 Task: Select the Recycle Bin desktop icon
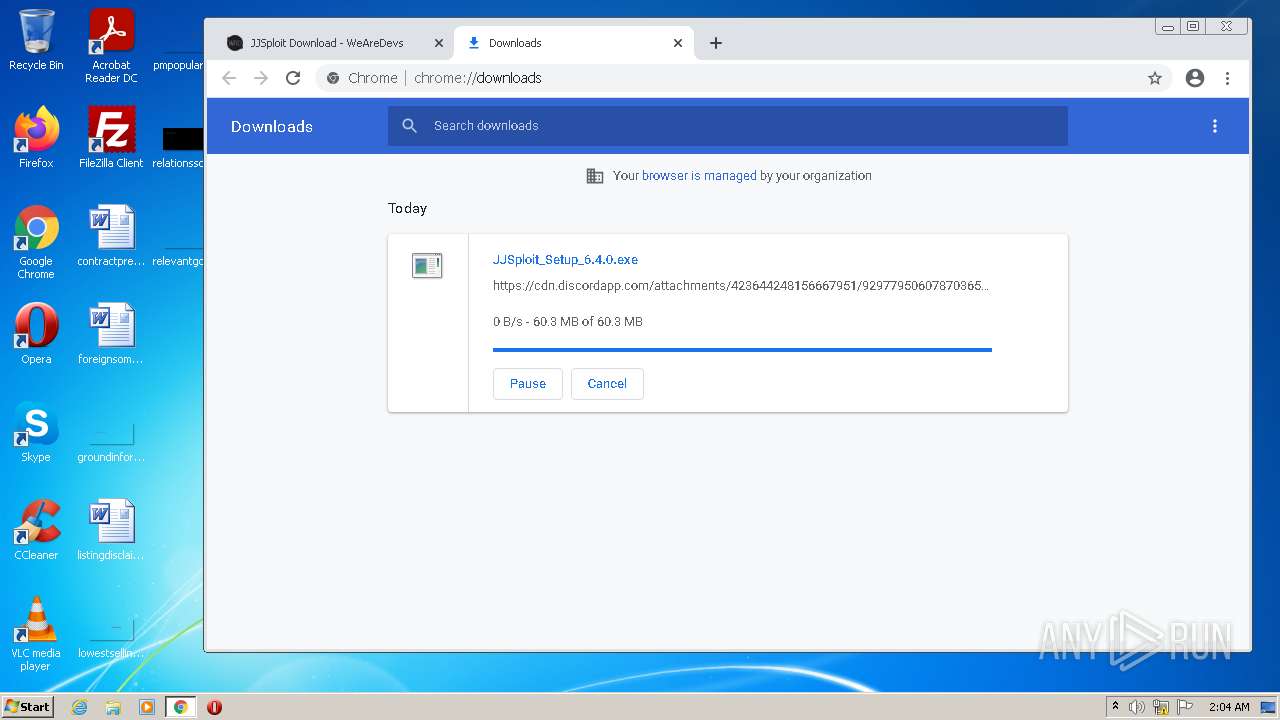click(36, 42)
